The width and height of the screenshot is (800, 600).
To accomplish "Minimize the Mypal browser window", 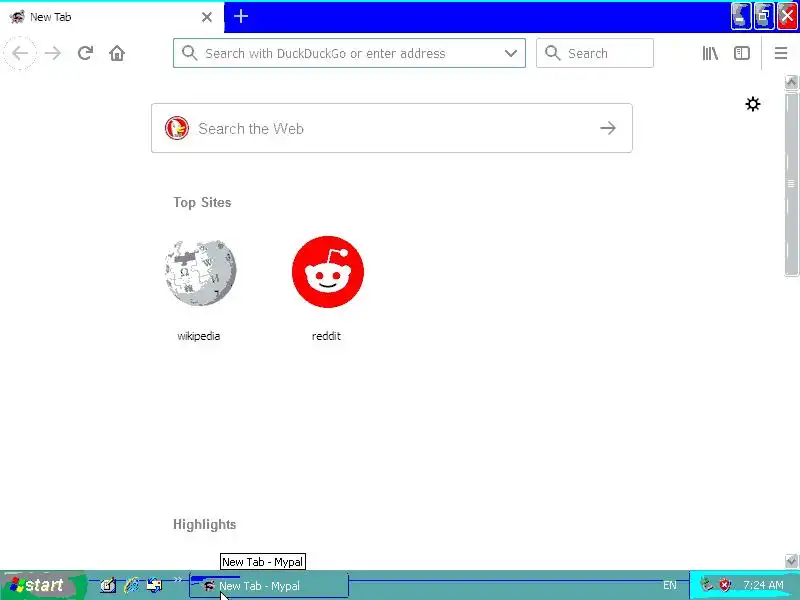I will point(741,16).
